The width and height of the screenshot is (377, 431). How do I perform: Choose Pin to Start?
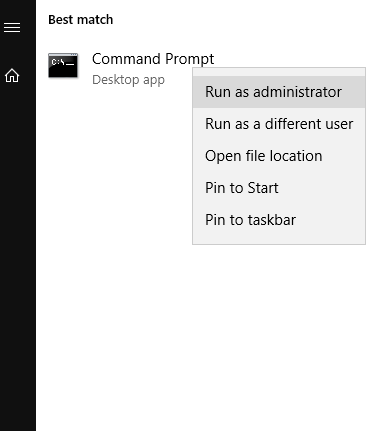click(279, 188)
